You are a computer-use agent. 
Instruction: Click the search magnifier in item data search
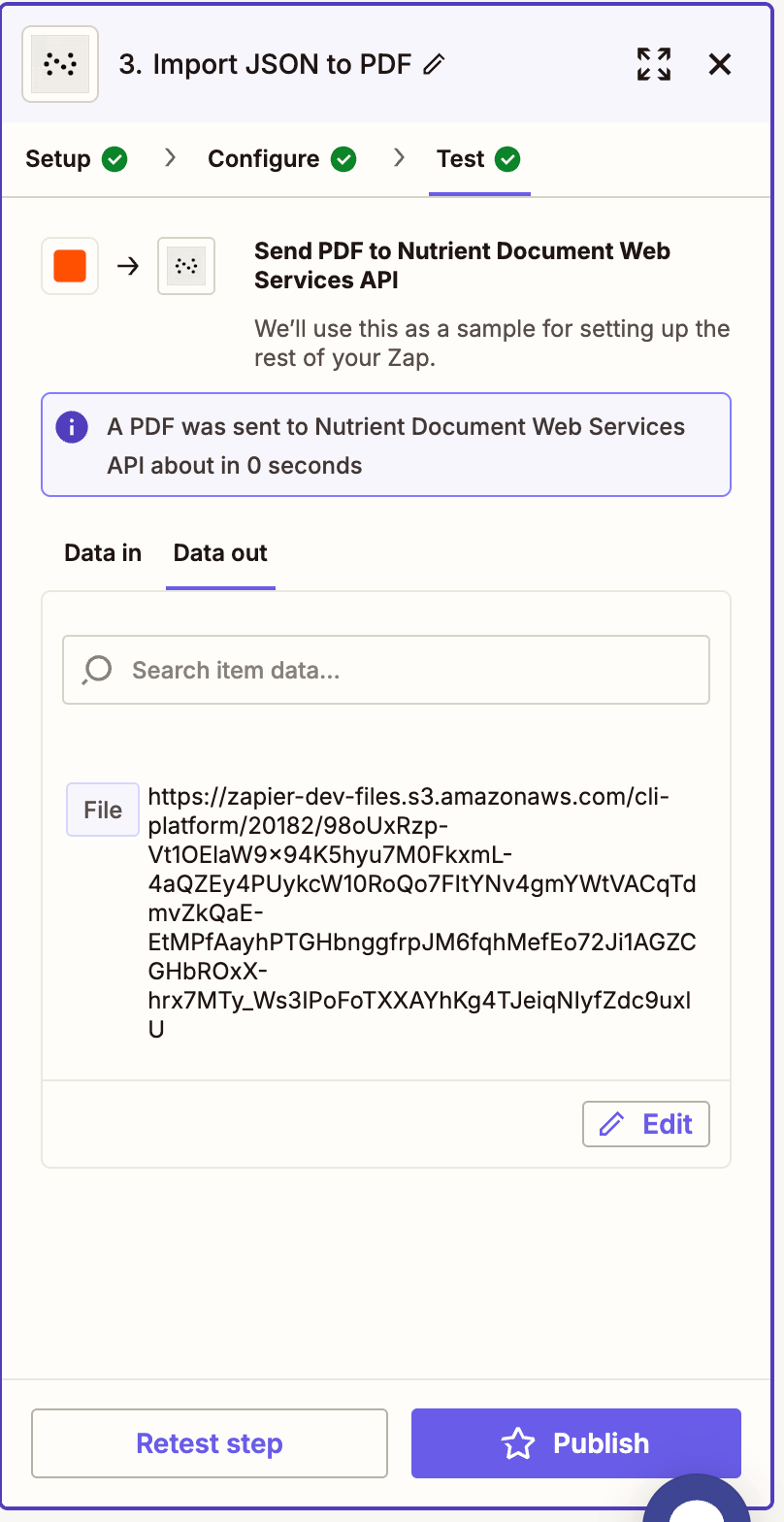(x=95, y=670)
